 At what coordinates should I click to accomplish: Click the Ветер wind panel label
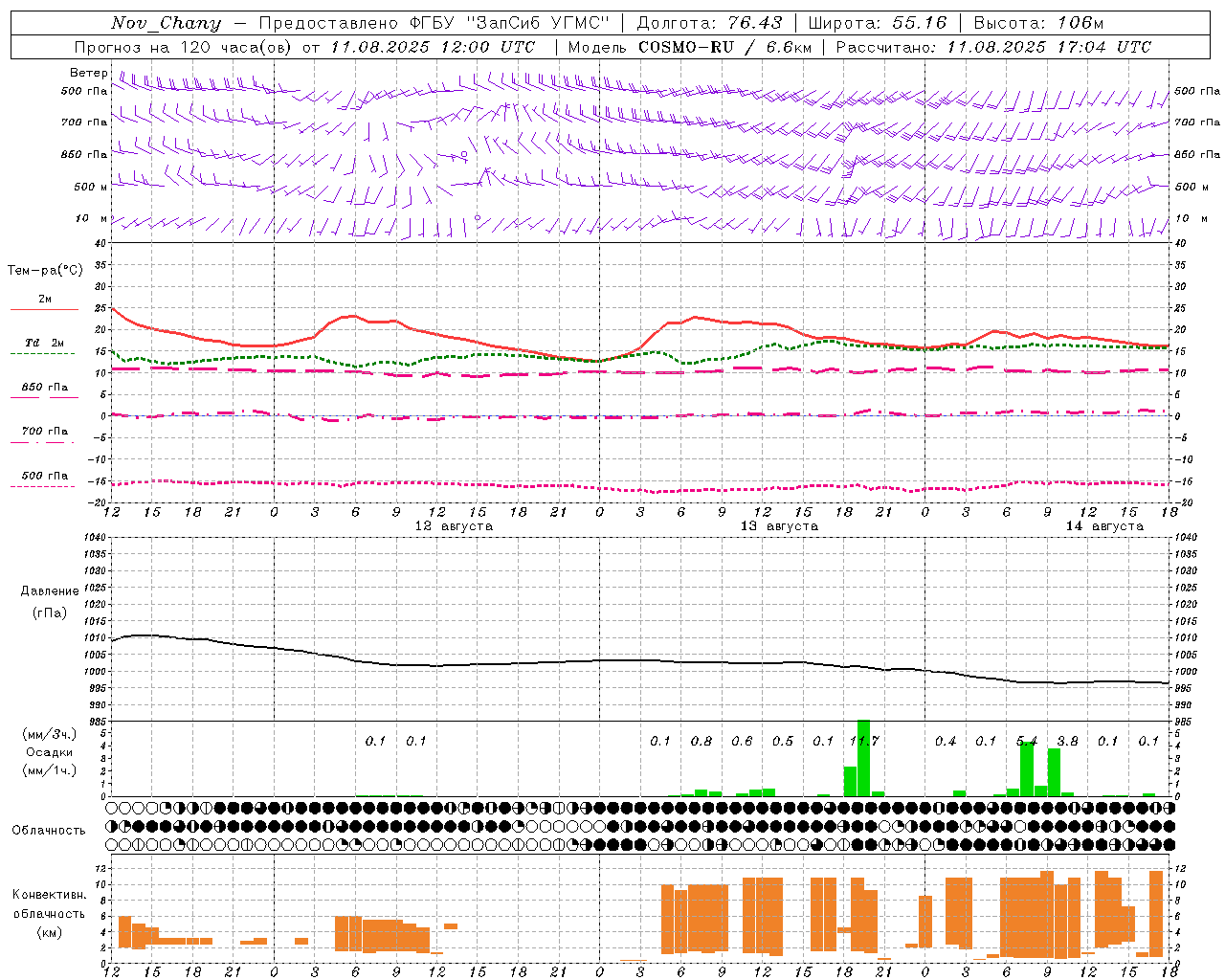[89, 73]
